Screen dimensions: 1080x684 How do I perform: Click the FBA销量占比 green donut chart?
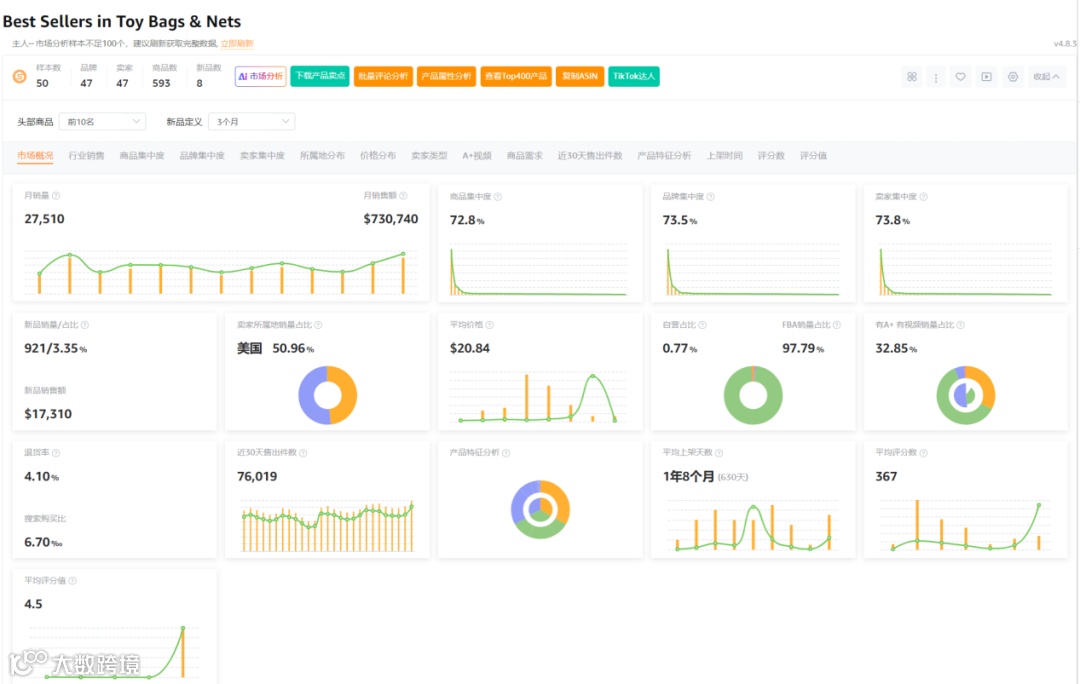(x=753, y=395)
